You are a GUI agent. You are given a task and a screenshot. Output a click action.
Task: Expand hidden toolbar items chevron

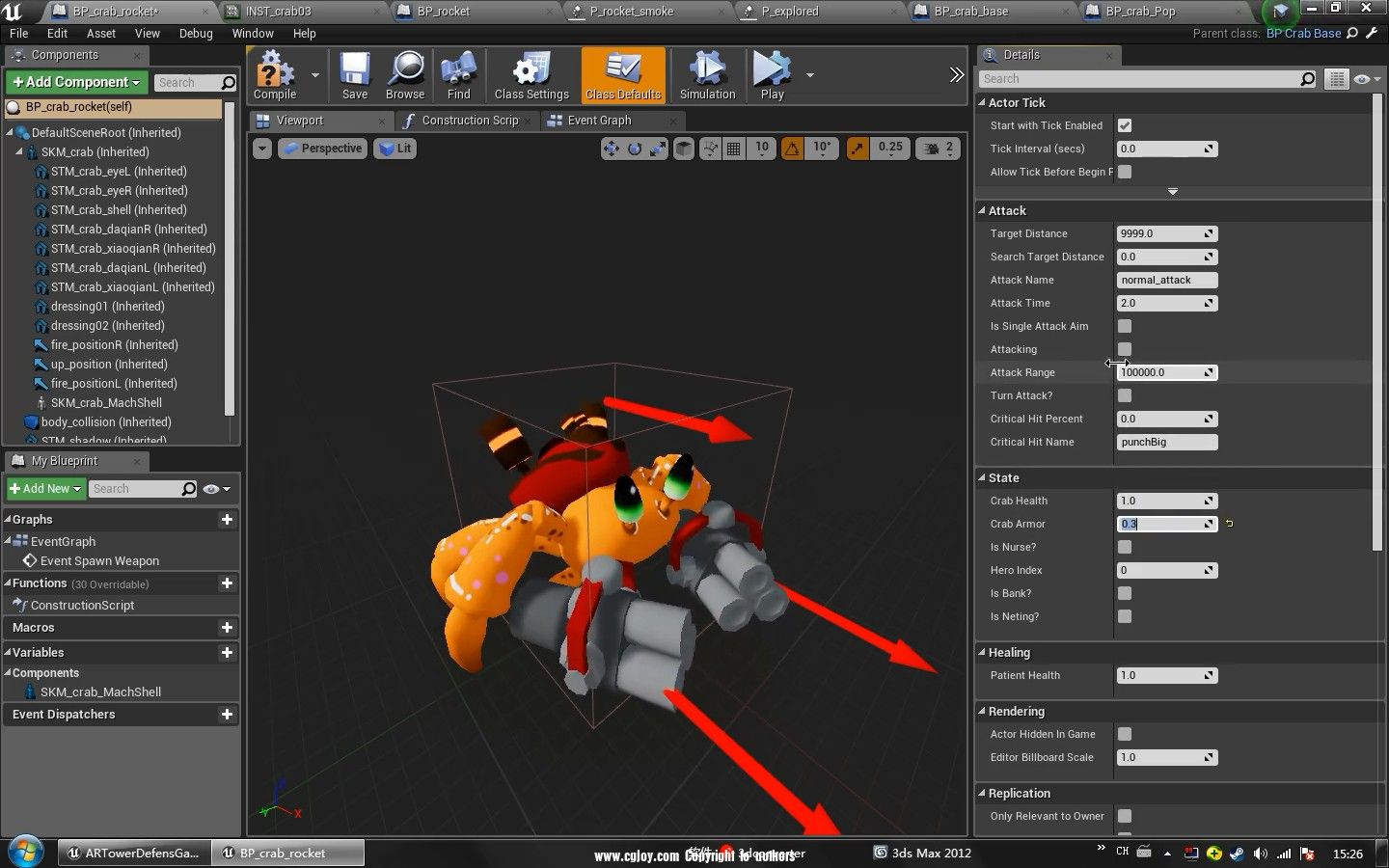[956, 74]
